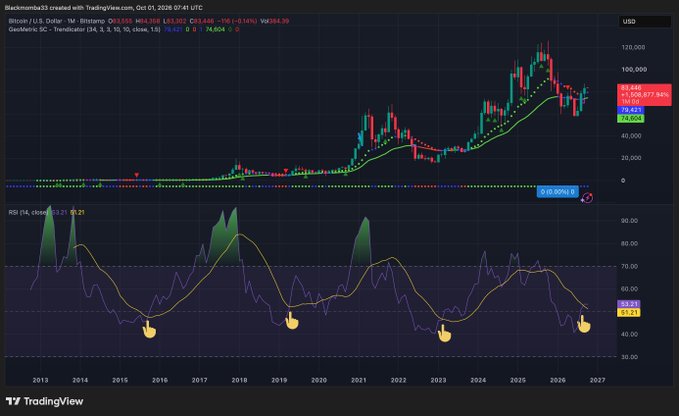Click the 2015 label on the time axis

[x=120, y=380]
